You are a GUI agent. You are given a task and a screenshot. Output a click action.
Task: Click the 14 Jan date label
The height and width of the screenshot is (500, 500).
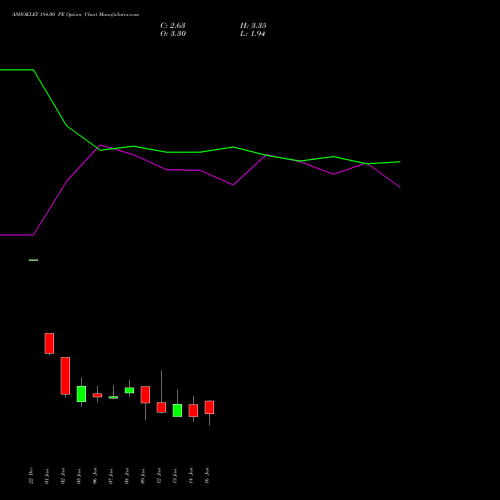point(191,476)
